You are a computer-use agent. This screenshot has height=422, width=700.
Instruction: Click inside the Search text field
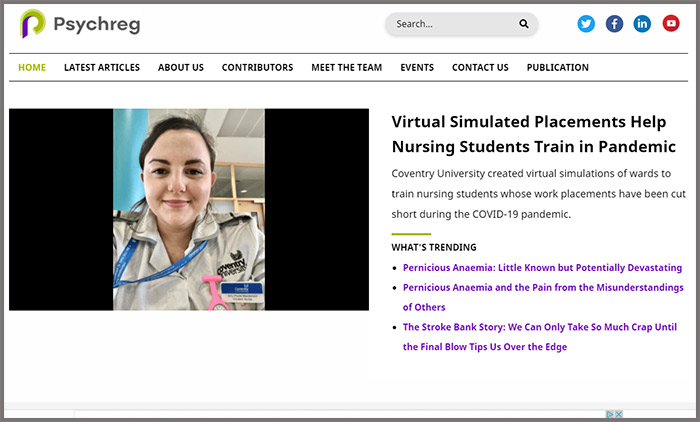coord(450,24)
